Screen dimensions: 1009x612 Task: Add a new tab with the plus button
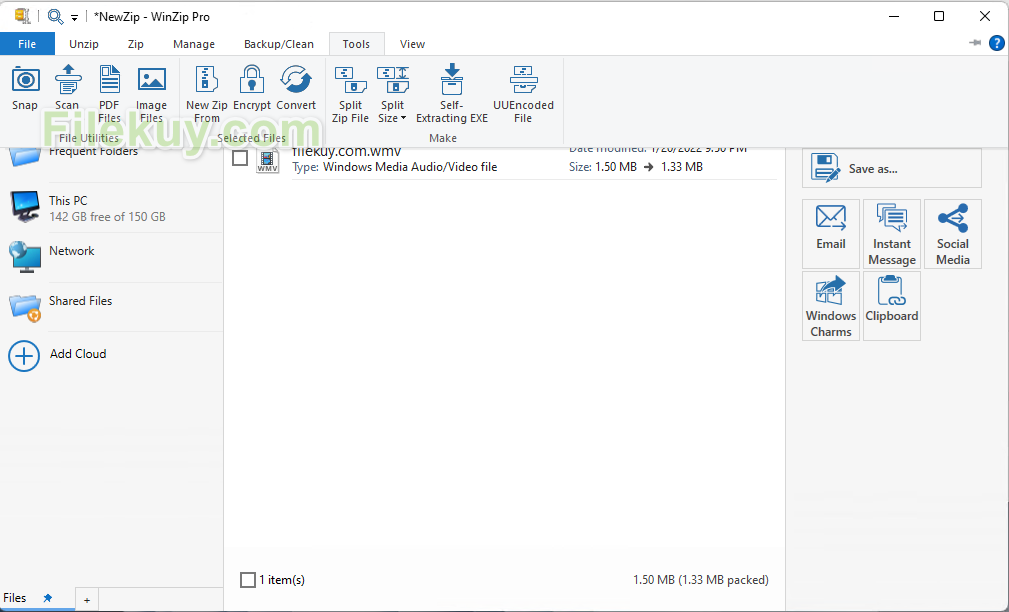point(87,600)
